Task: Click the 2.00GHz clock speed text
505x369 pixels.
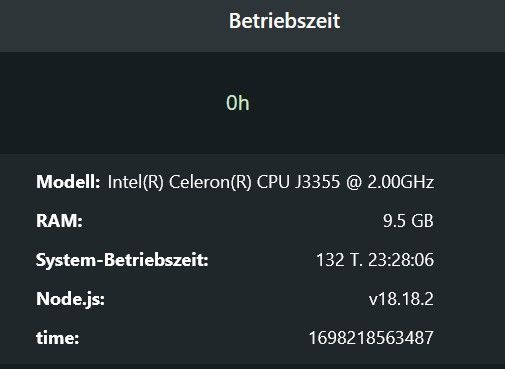Action: click(x=401, y=182)
